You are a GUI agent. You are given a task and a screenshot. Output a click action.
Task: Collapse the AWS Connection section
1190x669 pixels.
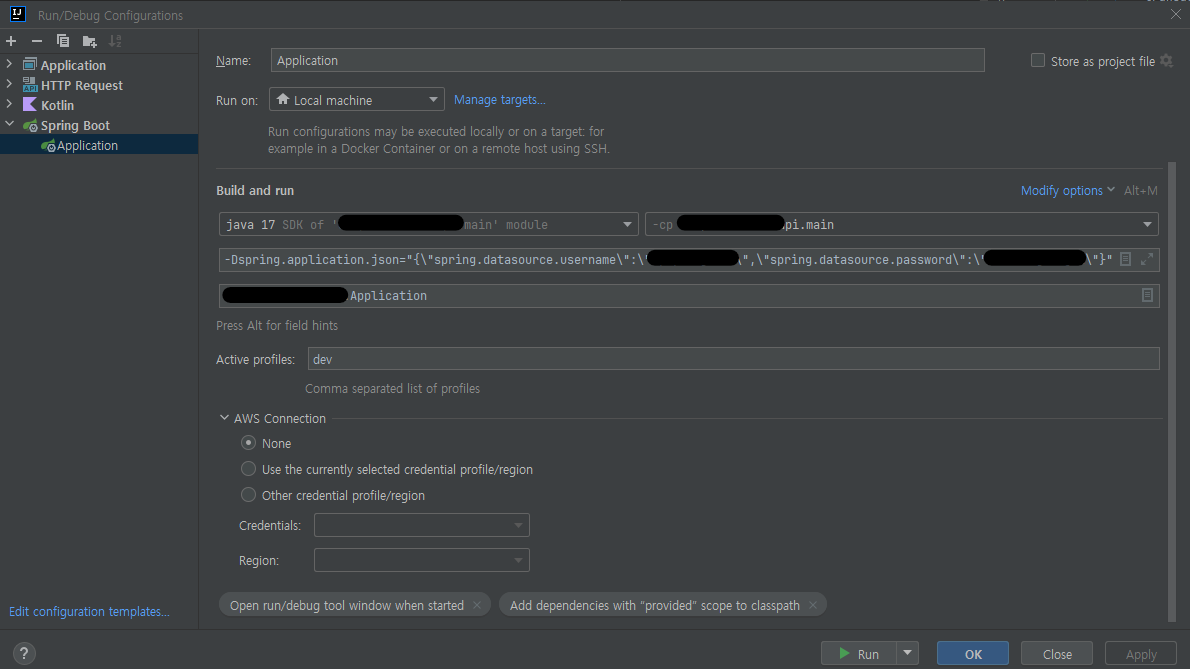(x=224, y=418)
